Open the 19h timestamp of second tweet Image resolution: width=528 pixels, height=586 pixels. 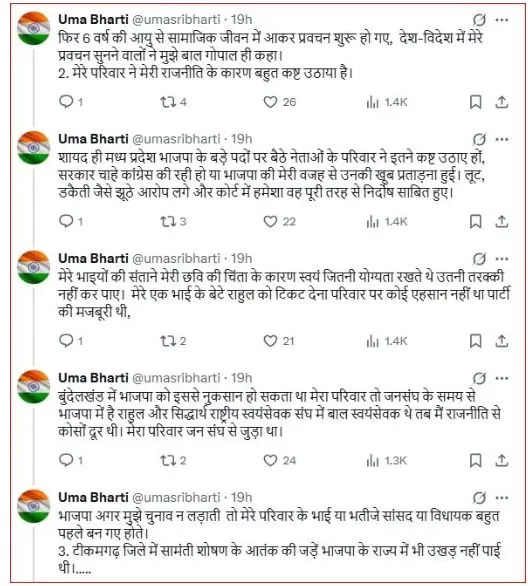241,139
